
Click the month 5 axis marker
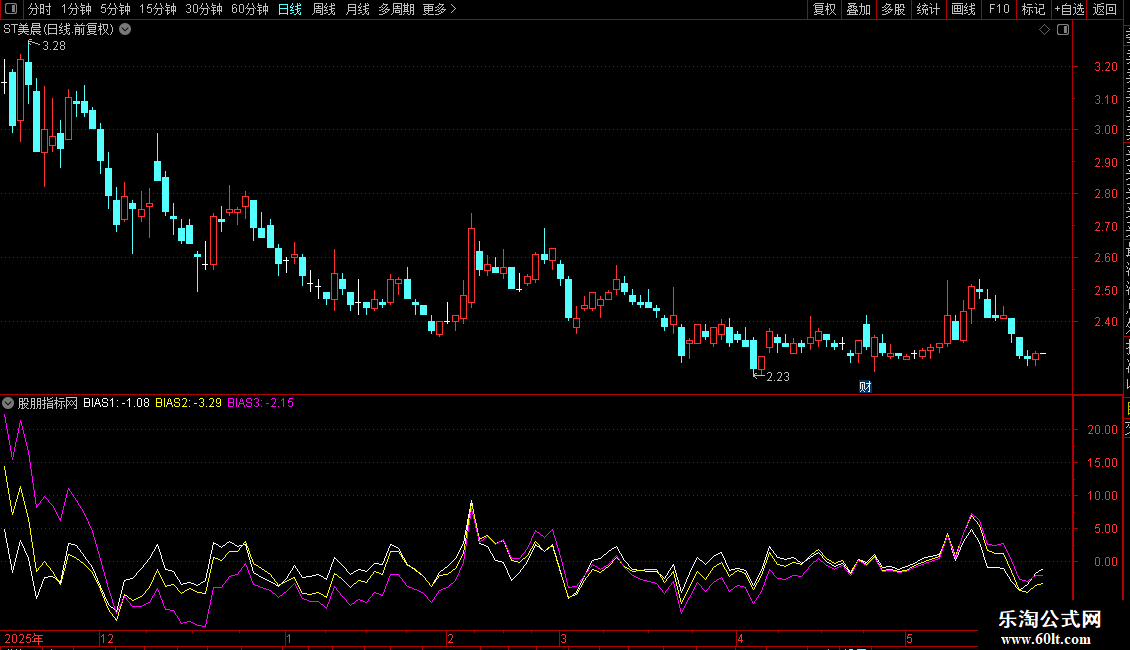point(909,638)
